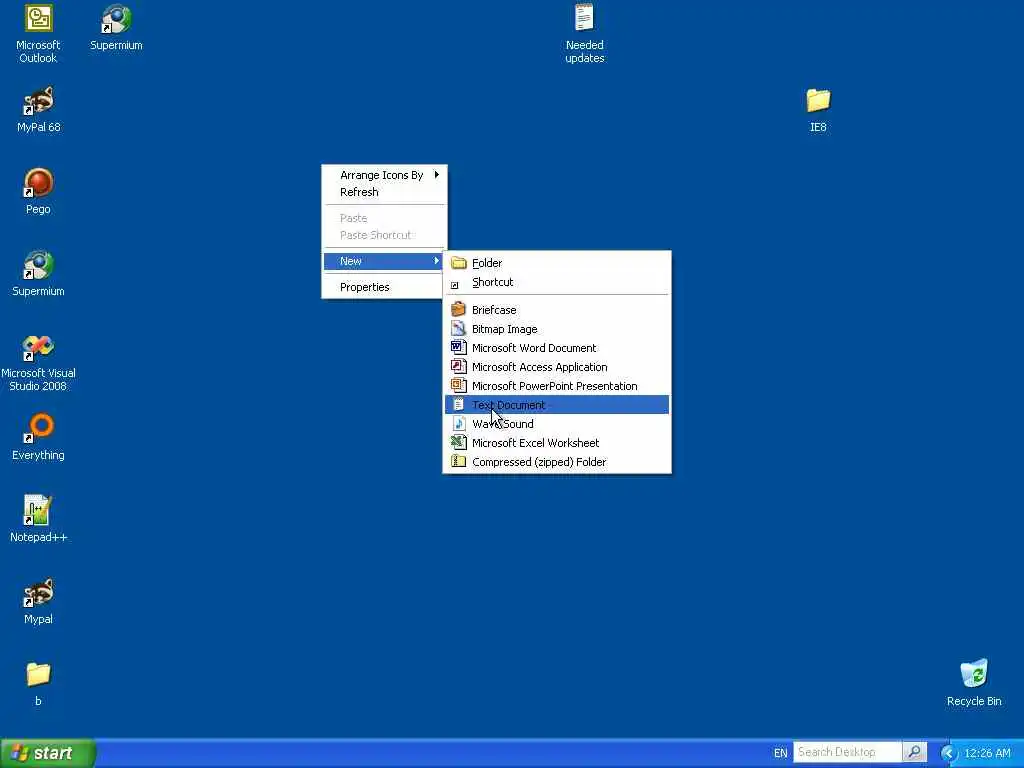1024x768 pixels.
Task: Click the Everything search shortcut icon
Action: [x=38, y=438]
